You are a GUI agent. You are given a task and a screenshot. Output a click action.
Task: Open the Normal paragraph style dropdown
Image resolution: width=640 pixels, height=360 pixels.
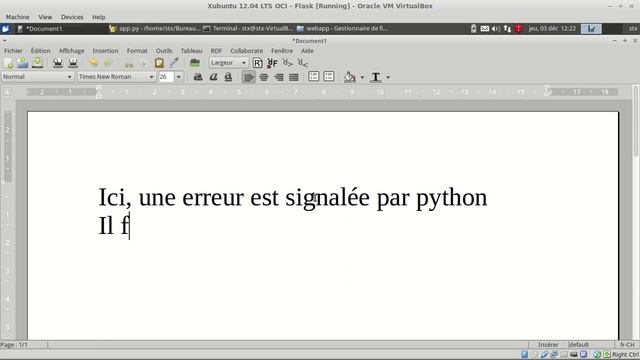click(37, 77)
